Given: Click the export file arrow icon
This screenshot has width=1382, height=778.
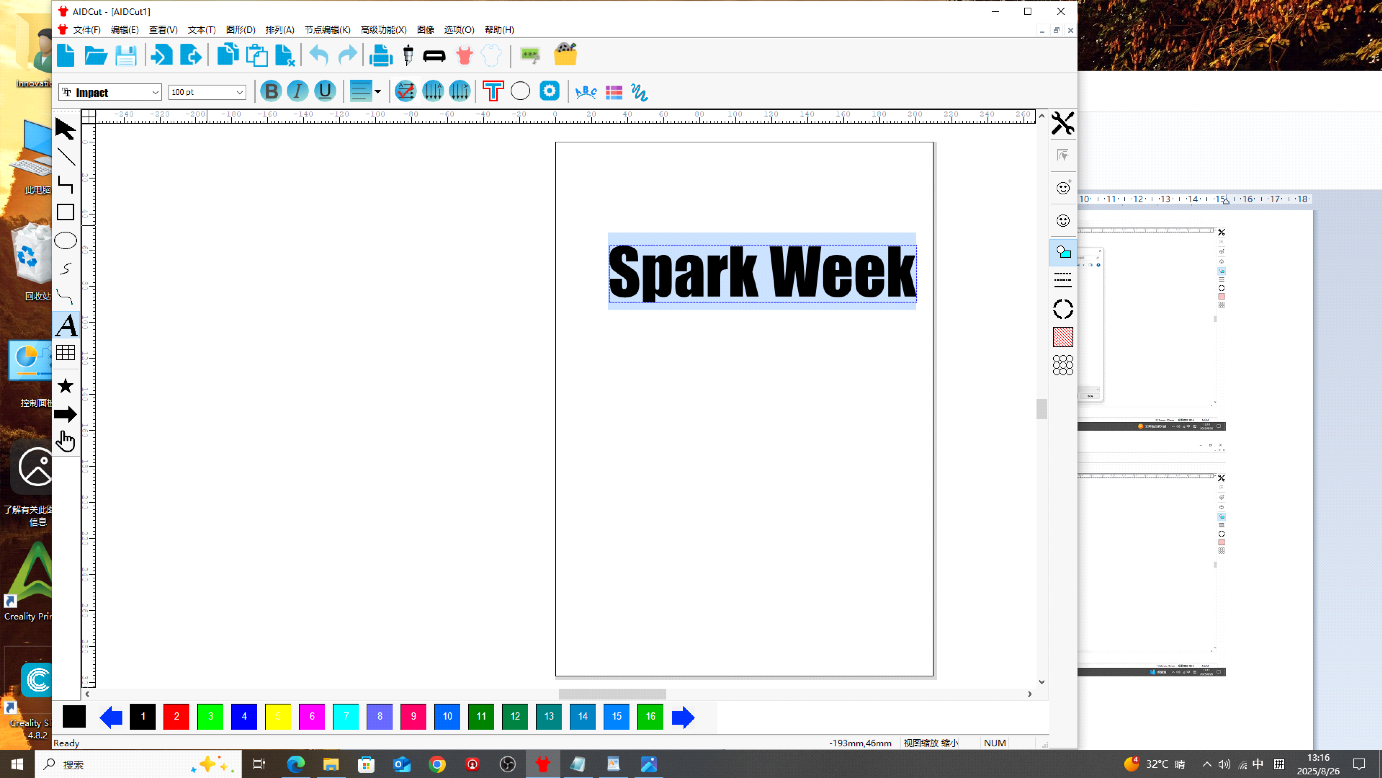Looking at the screenshot, I should pos(190,55).
